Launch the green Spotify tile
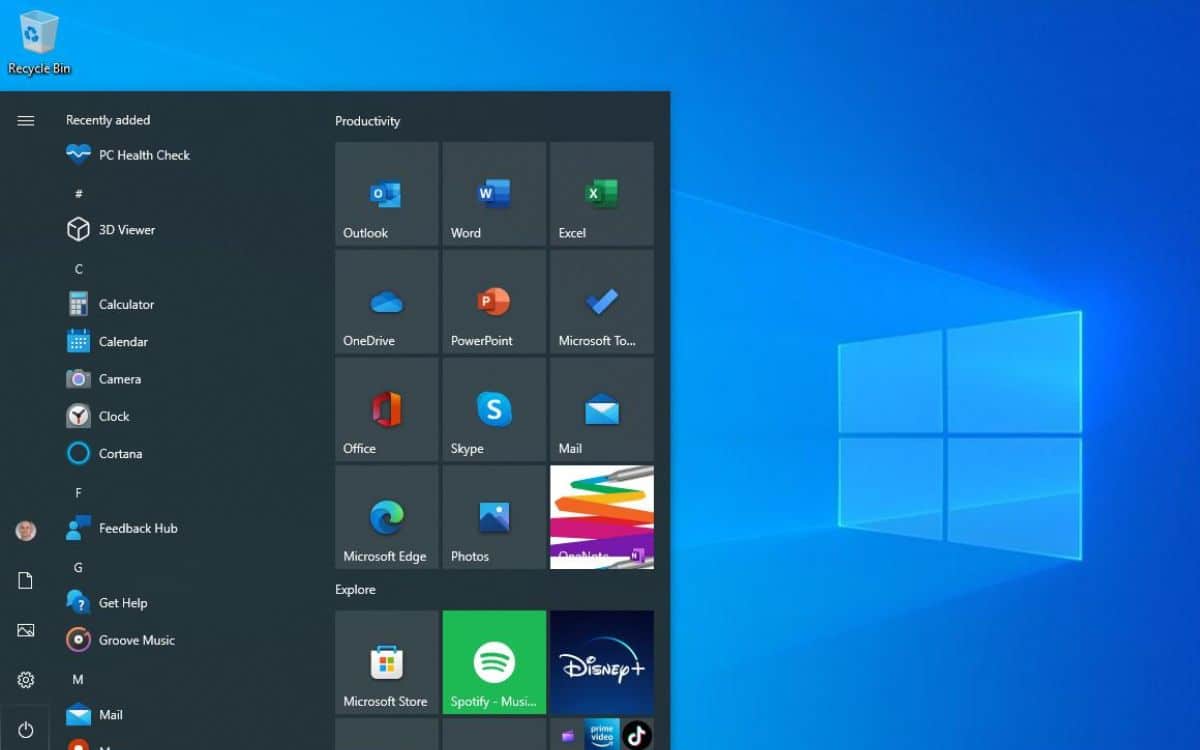 [x=494, y=662]
